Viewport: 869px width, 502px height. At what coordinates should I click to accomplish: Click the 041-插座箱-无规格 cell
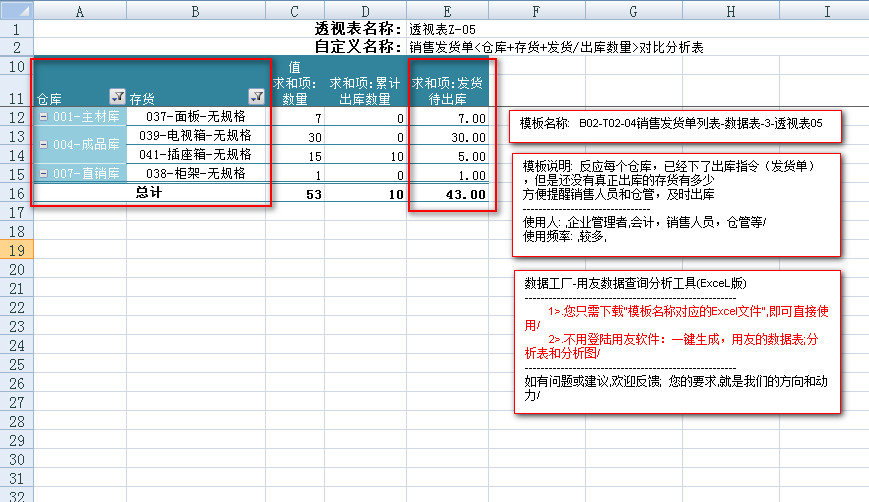pos(196,155)
